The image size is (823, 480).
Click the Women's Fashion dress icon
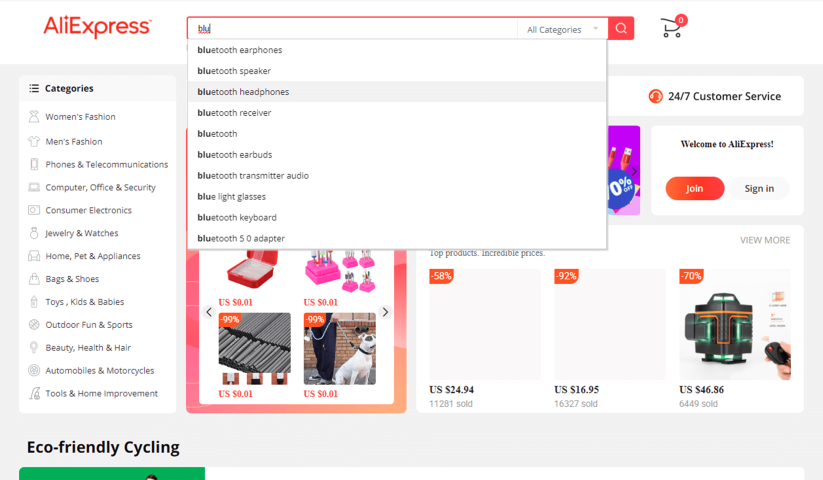34,116
